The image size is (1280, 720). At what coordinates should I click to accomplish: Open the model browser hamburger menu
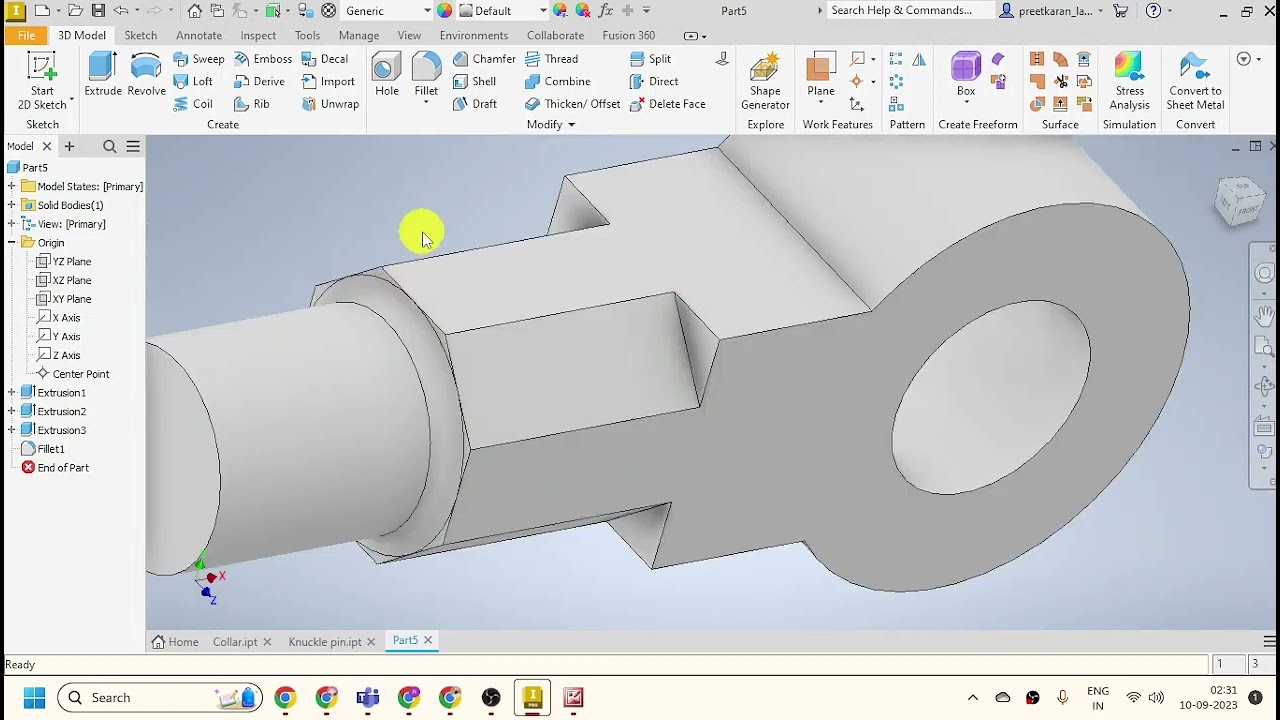132,146
